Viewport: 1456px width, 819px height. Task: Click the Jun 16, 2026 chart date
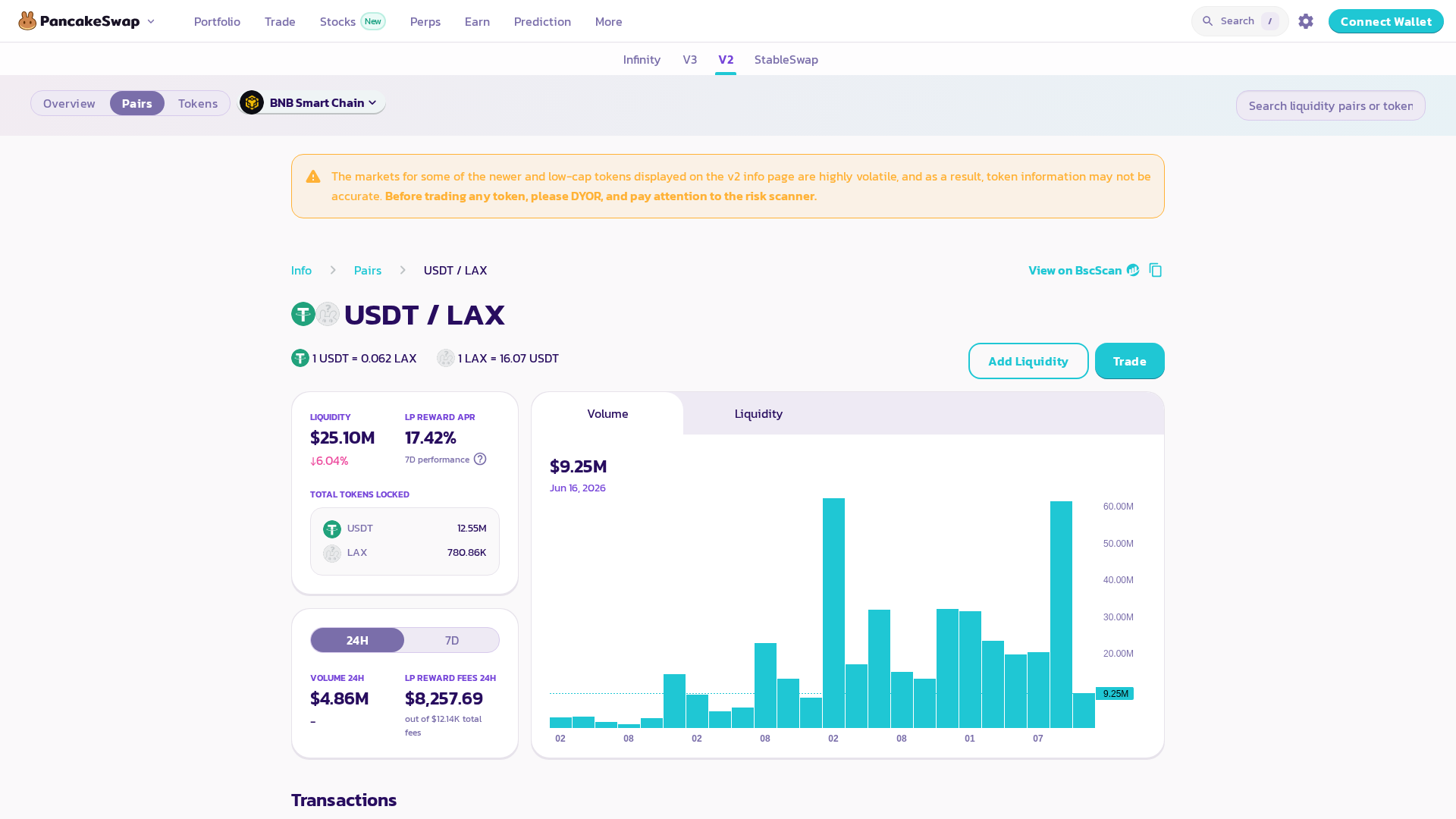[x=578, y=488]
